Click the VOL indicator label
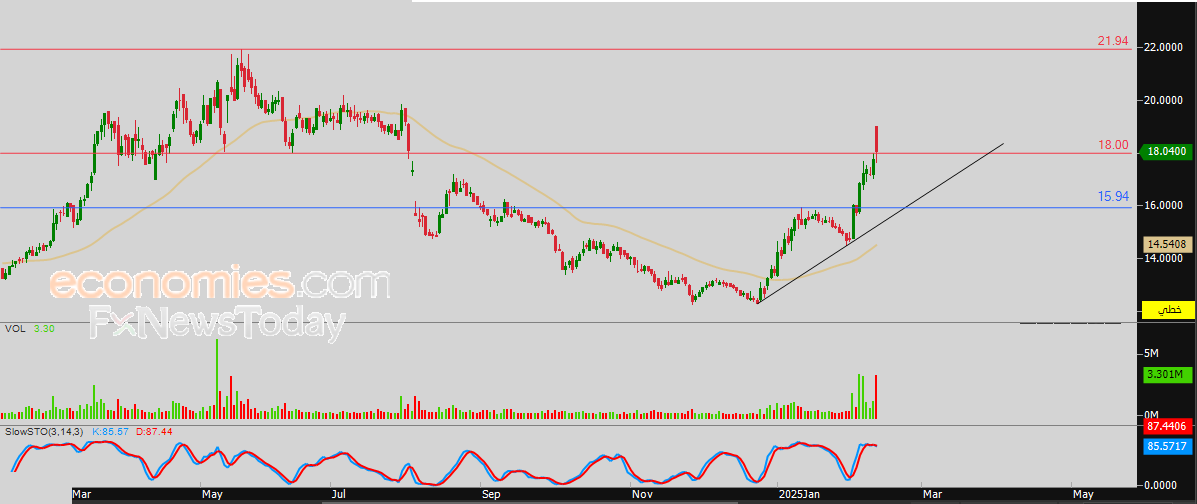Image resolution: width=1197 pixels, height=504 pixels. 15,328
